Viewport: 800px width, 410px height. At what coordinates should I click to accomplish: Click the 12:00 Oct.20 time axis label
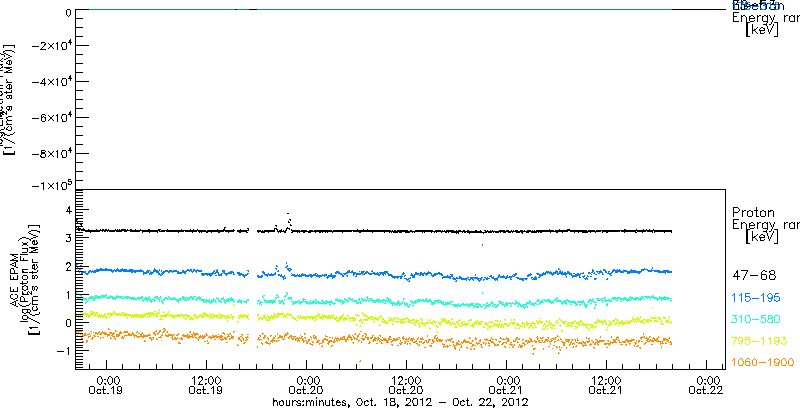click(407, 385)
